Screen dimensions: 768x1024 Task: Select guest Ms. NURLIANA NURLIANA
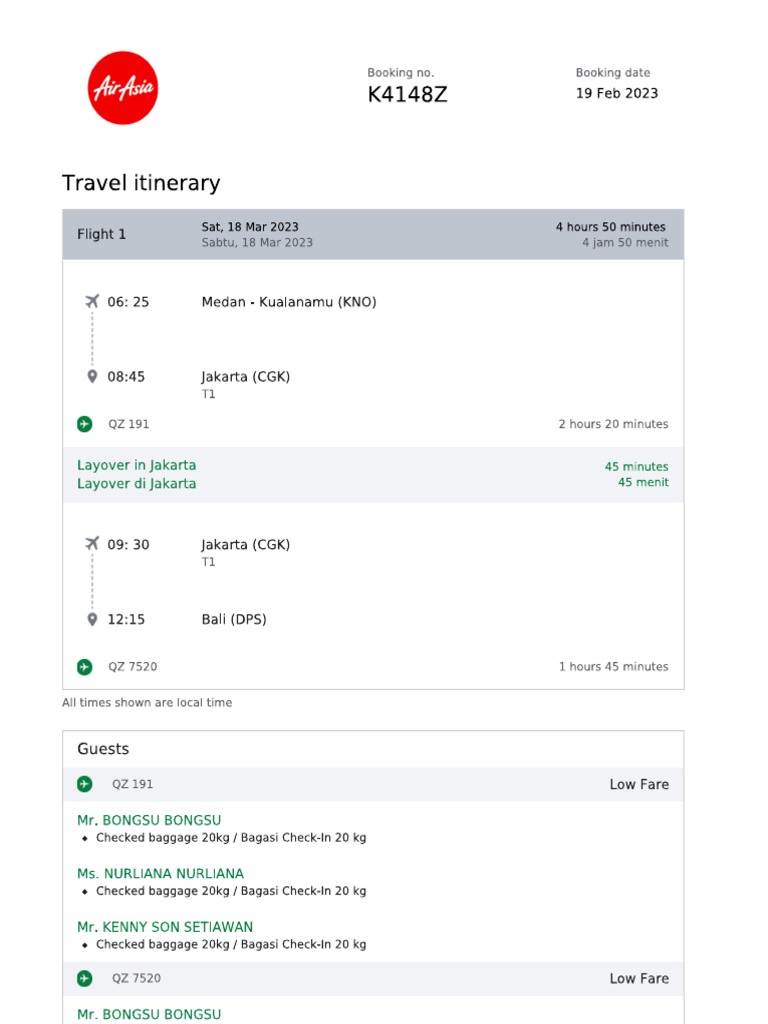tap(160, 873)
